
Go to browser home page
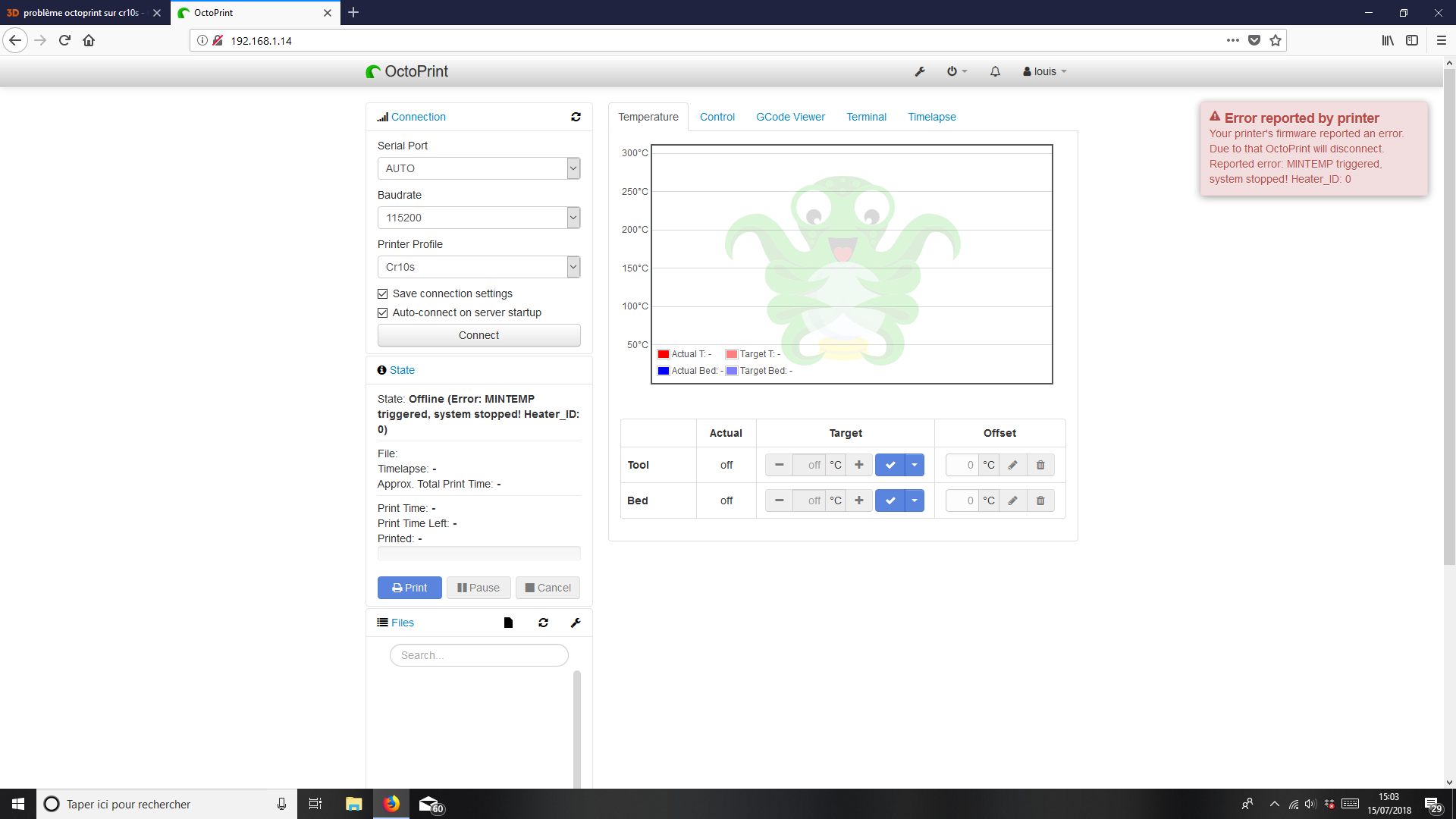click(89, 40)
